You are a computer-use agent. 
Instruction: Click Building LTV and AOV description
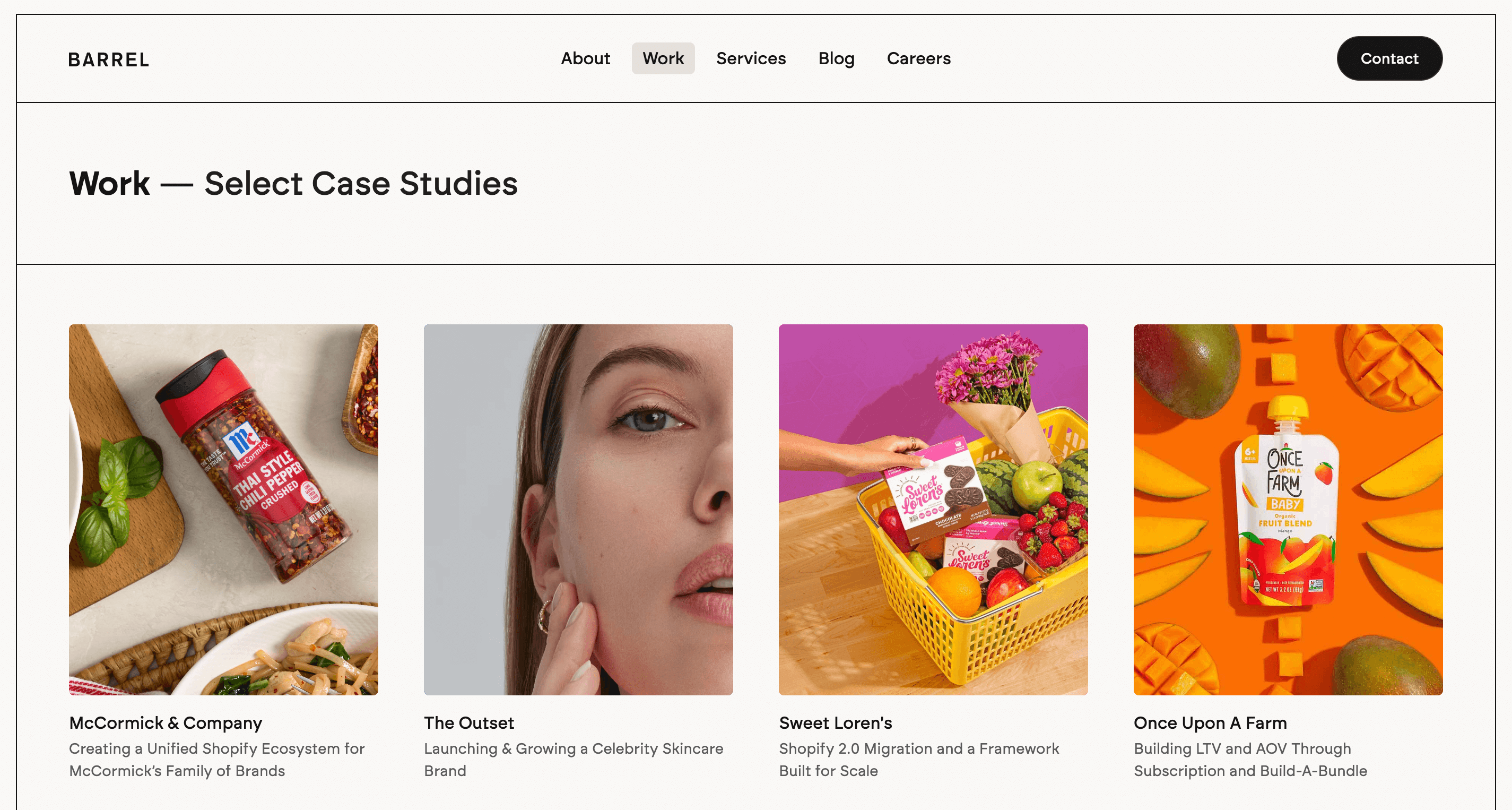point(1250,759)
